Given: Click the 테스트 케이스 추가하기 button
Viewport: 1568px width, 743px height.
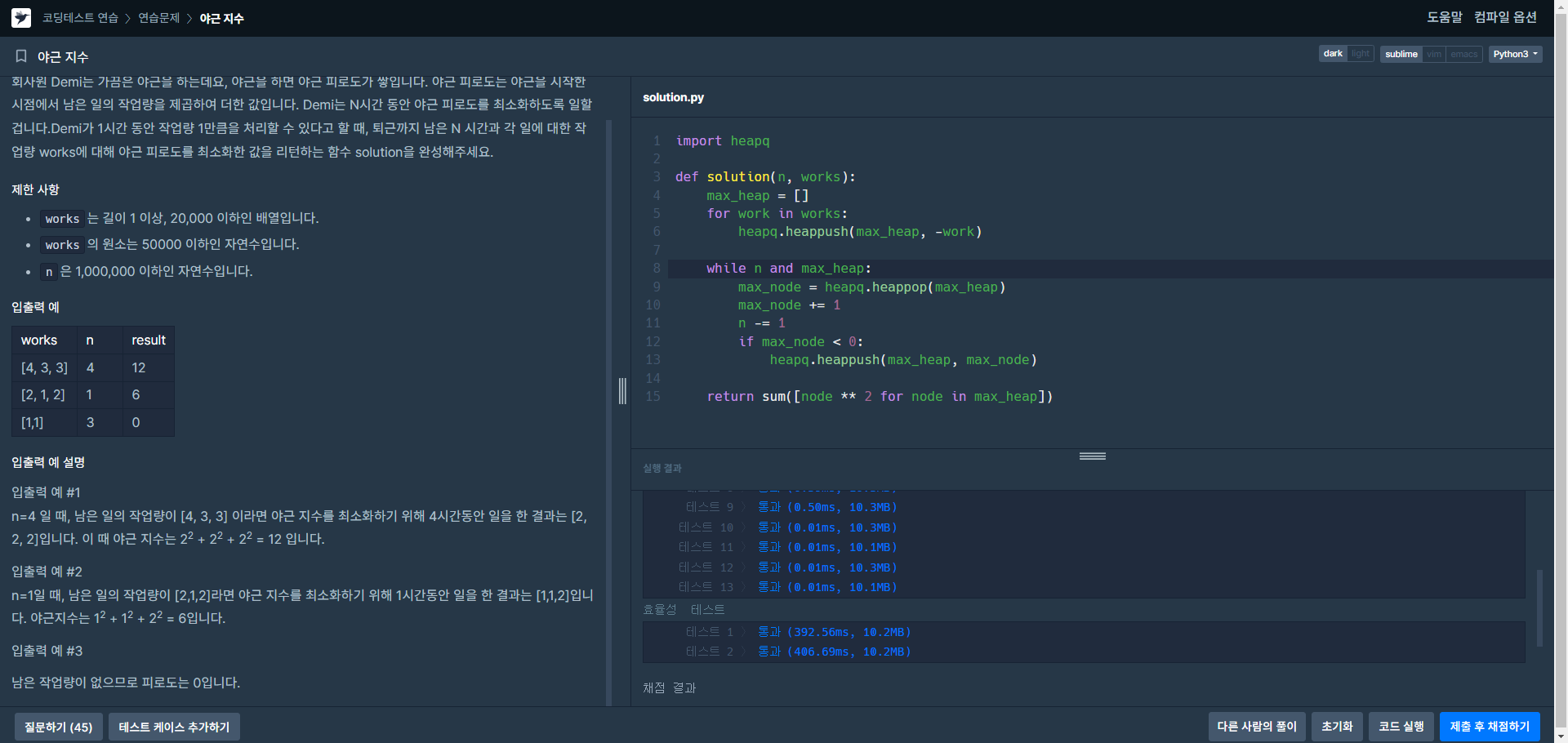Looking at the screenshot, I should tap(174, 727).
